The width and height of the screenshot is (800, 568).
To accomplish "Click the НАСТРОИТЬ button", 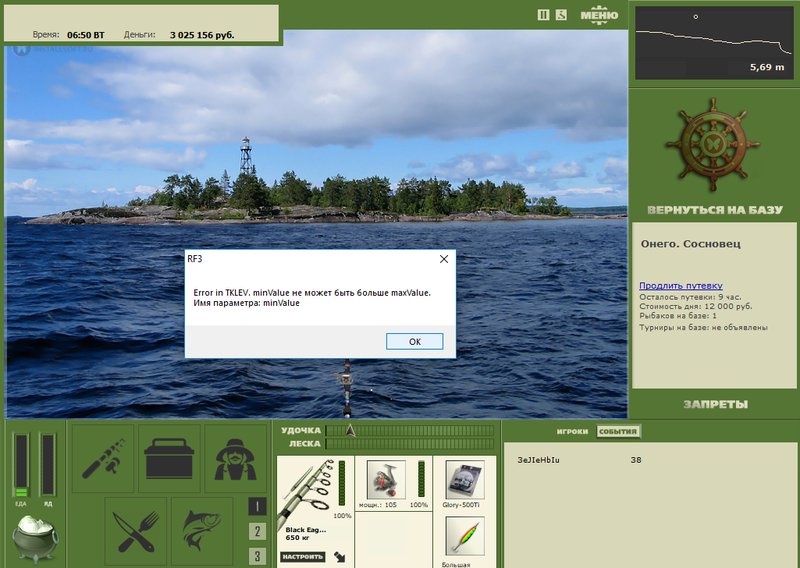I will (302, 557).
